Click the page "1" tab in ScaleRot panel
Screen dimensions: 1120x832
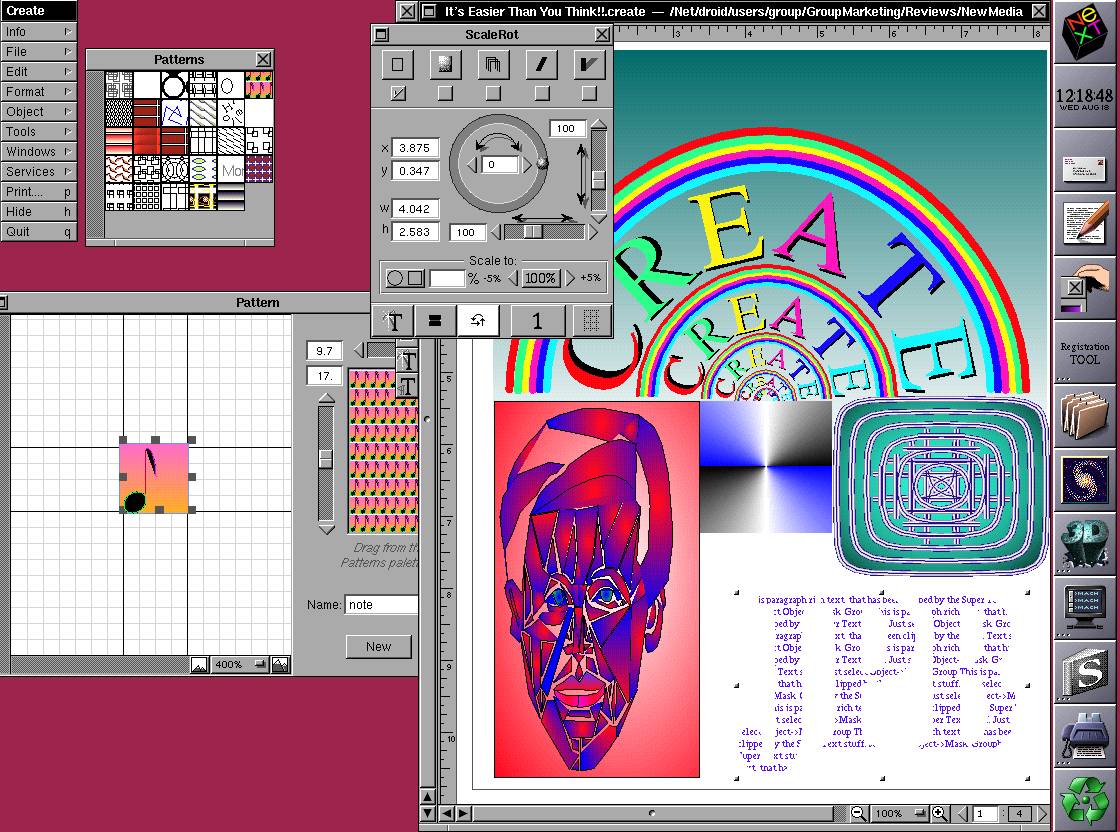[x=536, y=321]
